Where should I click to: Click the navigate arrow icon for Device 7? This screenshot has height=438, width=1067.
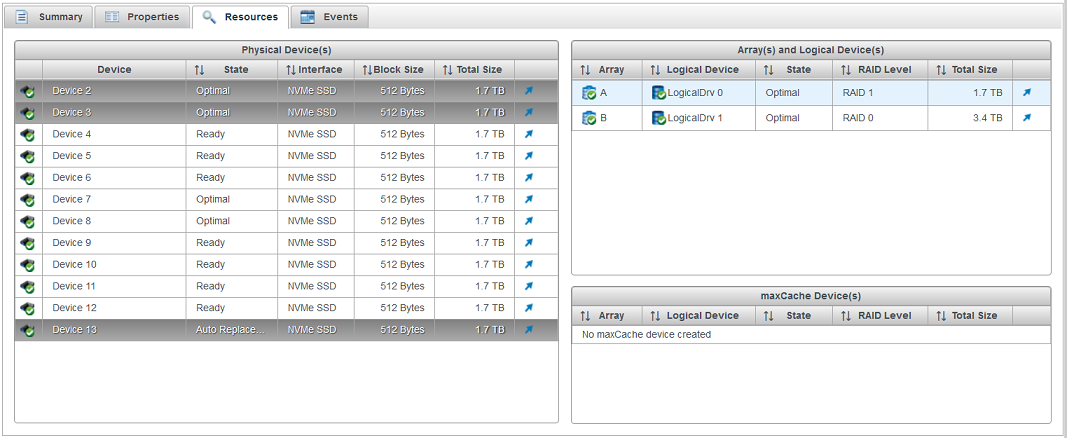click(x=529, y=199)
